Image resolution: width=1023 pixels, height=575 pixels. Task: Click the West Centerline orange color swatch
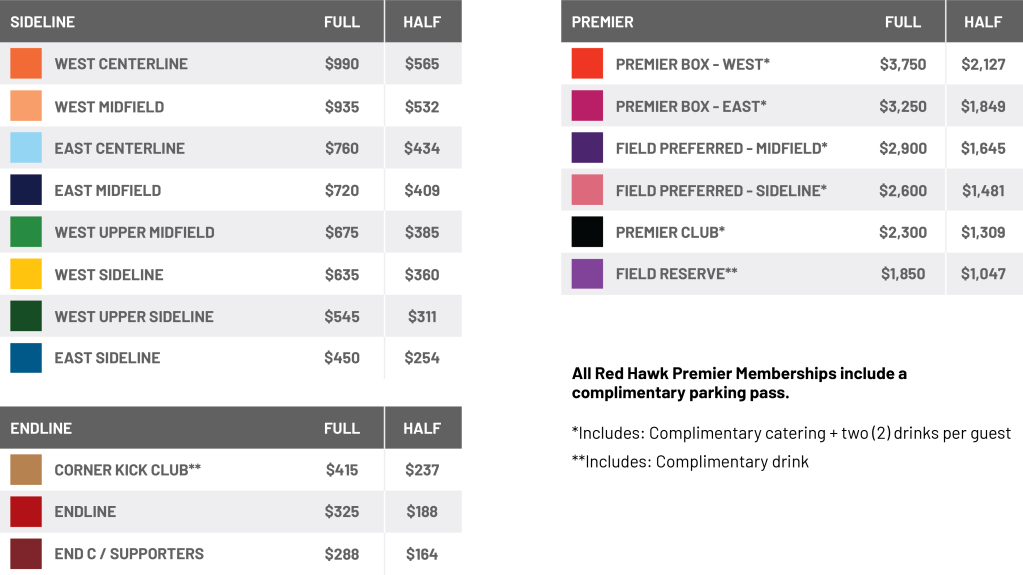pos(26,63)
